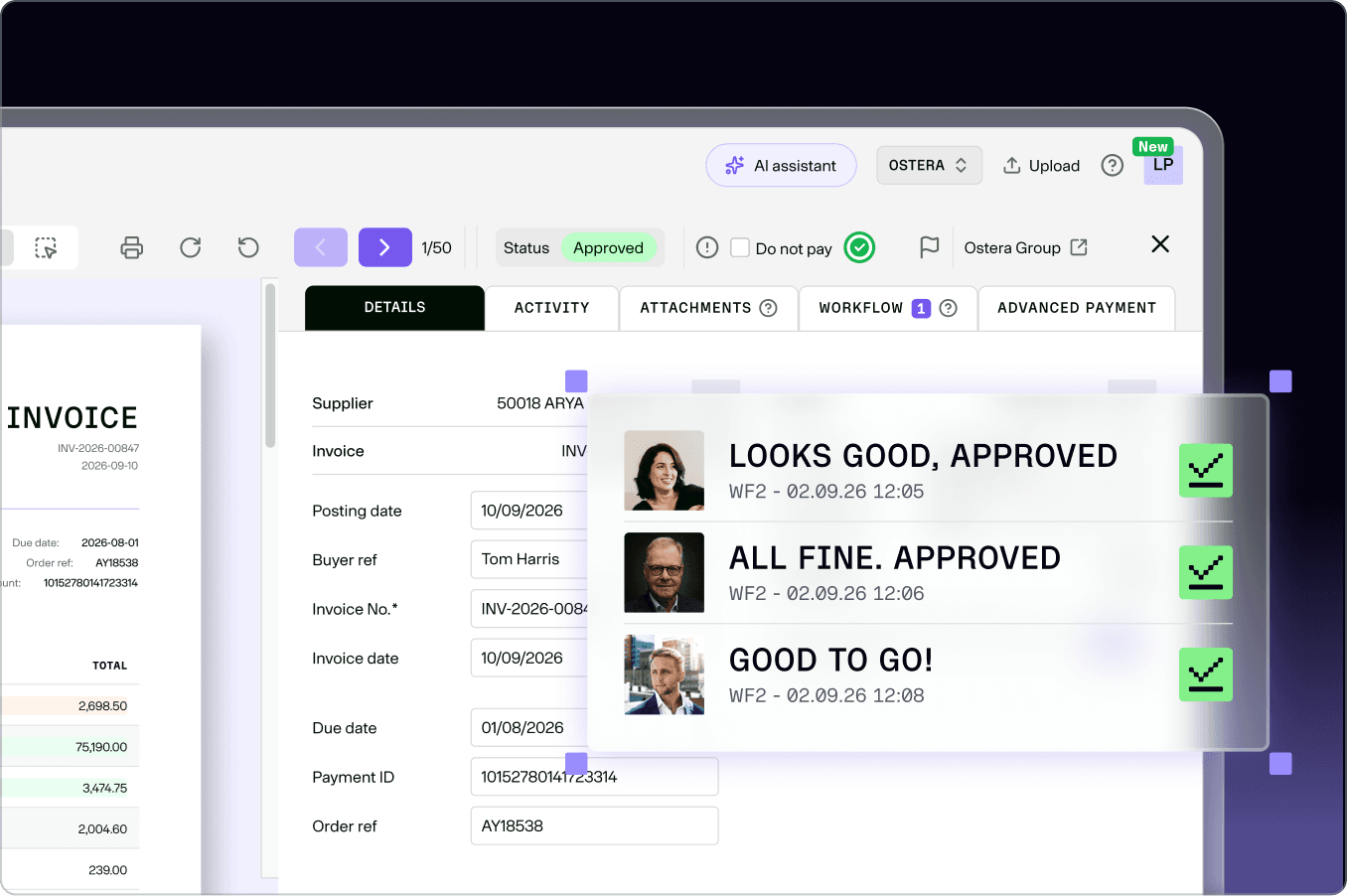Open the Workflow tab

coord(887,308)
